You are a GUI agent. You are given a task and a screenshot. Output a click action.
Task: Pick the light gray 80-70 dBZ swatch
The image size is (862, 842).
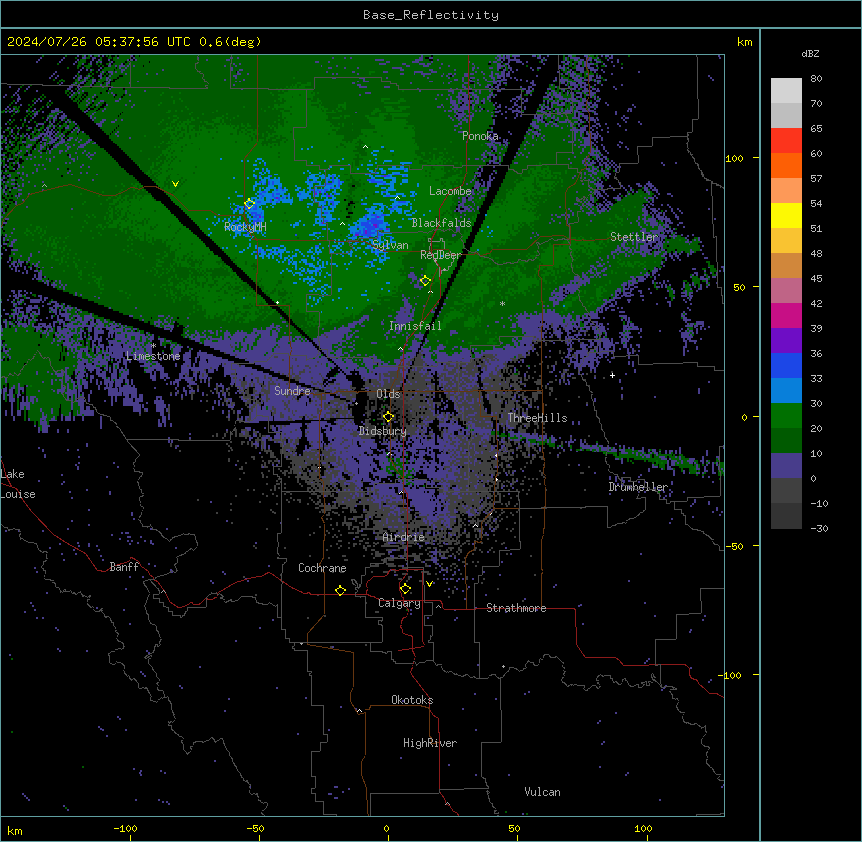click(786, 91)
